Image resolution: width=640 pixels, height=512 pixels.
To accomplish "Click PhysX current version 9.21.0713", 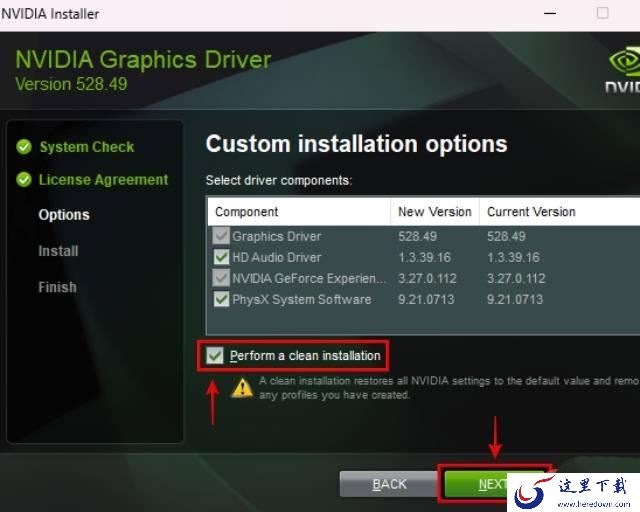I will [515, 299].
